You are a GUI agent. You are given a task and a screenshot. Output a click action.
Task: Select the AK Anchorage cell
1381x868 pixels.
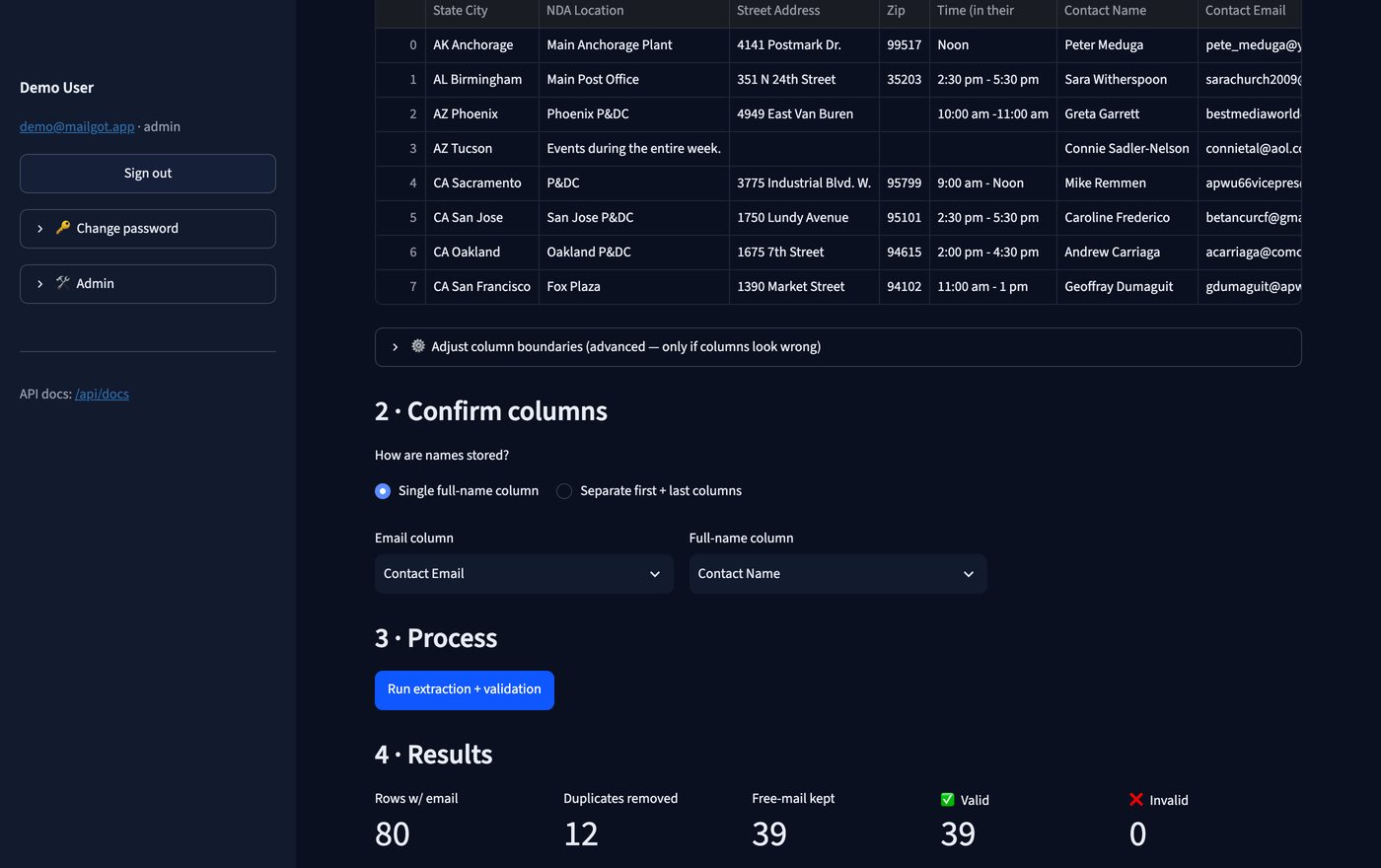click(482, 45)
